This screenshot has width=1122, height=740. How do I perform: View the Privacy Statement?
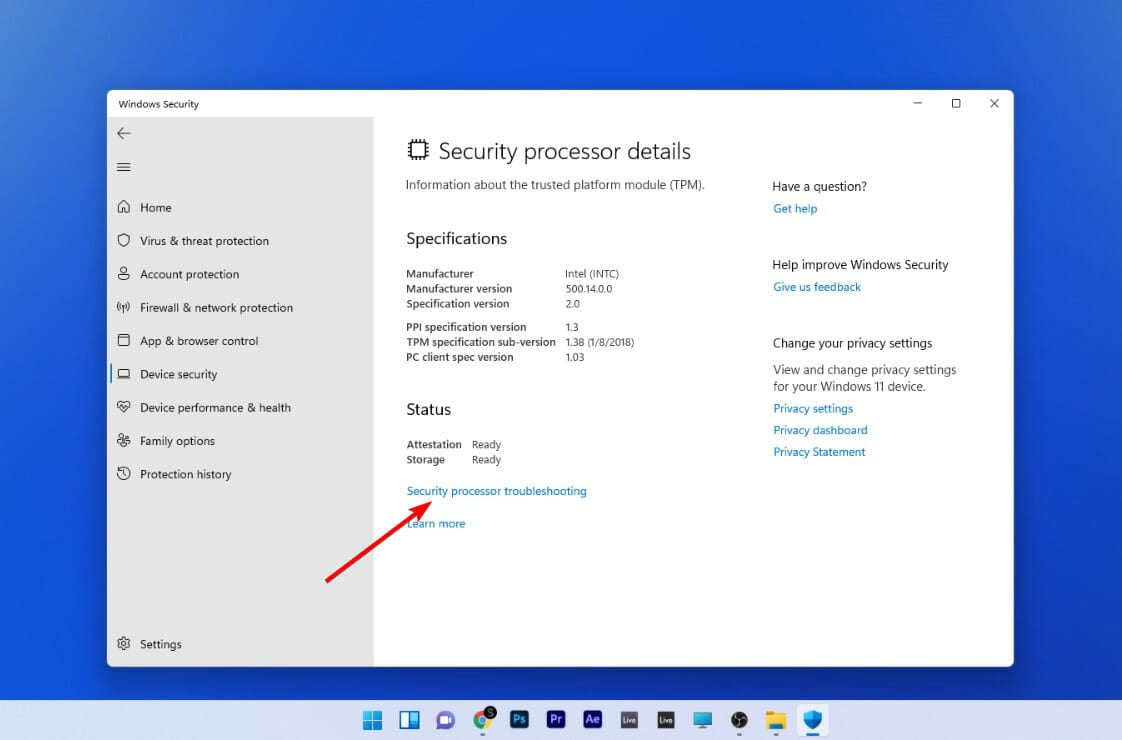(819, 451)
